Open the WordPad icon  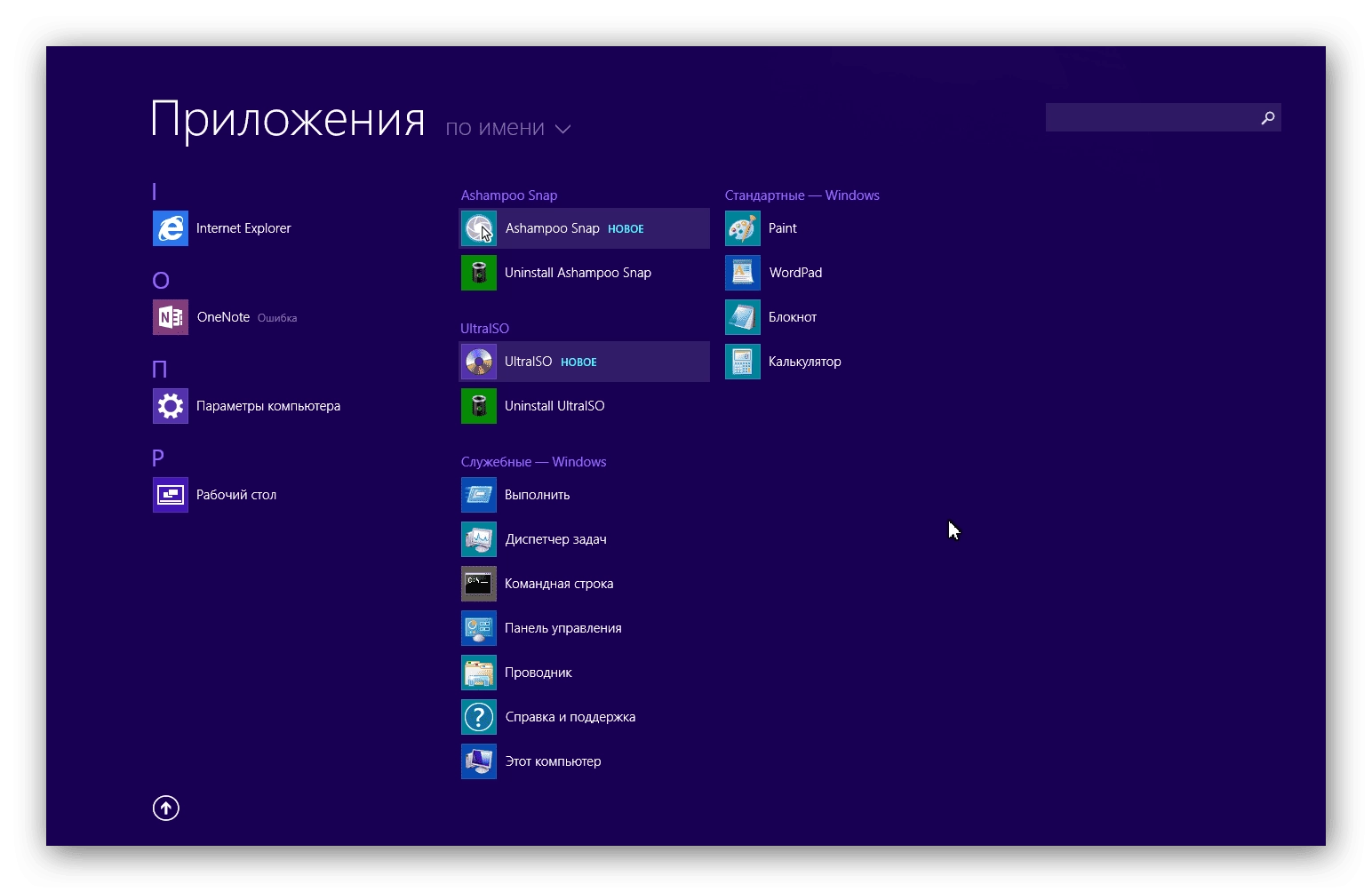(743, 273)
